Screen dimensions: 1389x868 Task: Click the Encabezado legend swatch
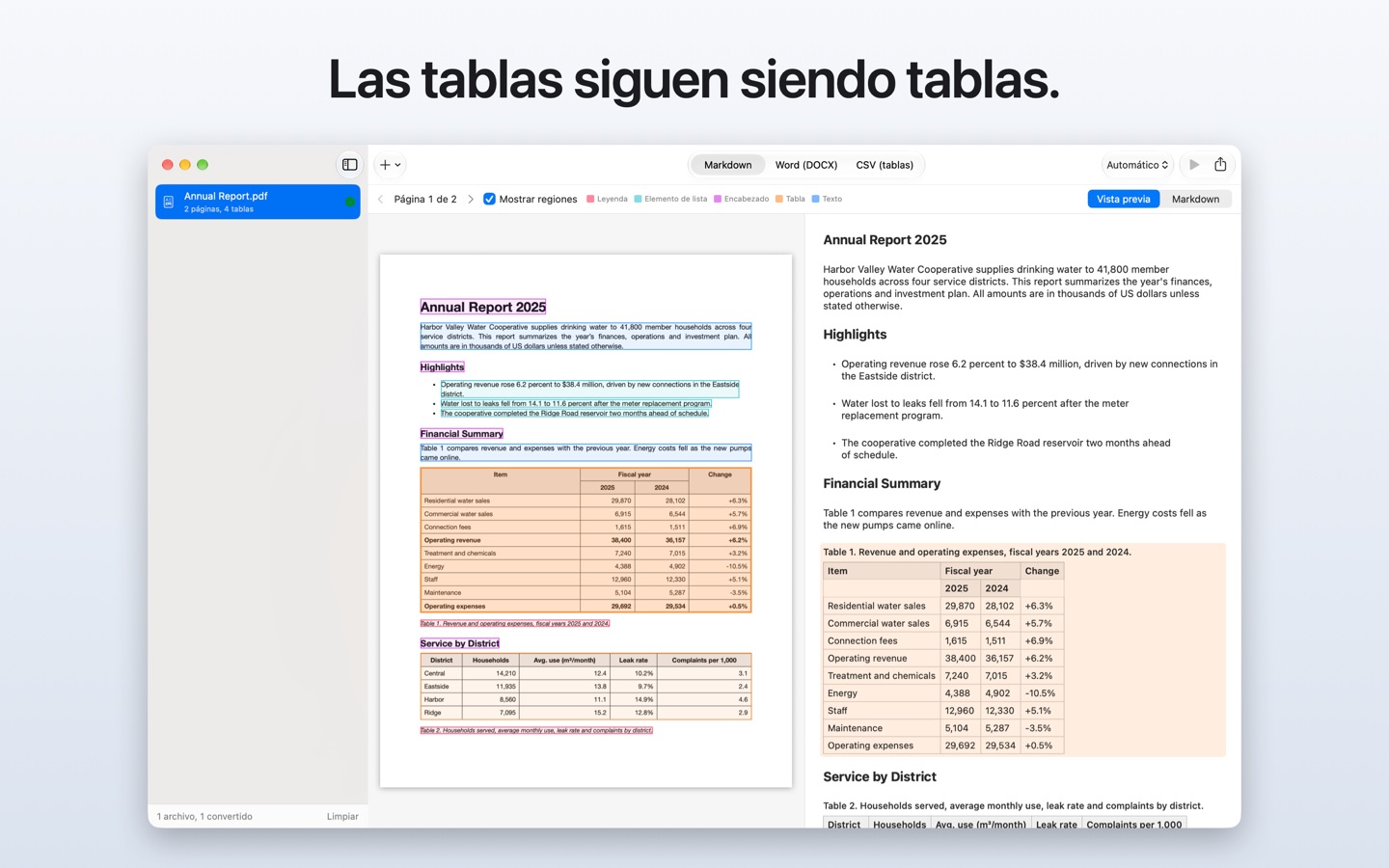pos(718,200)
